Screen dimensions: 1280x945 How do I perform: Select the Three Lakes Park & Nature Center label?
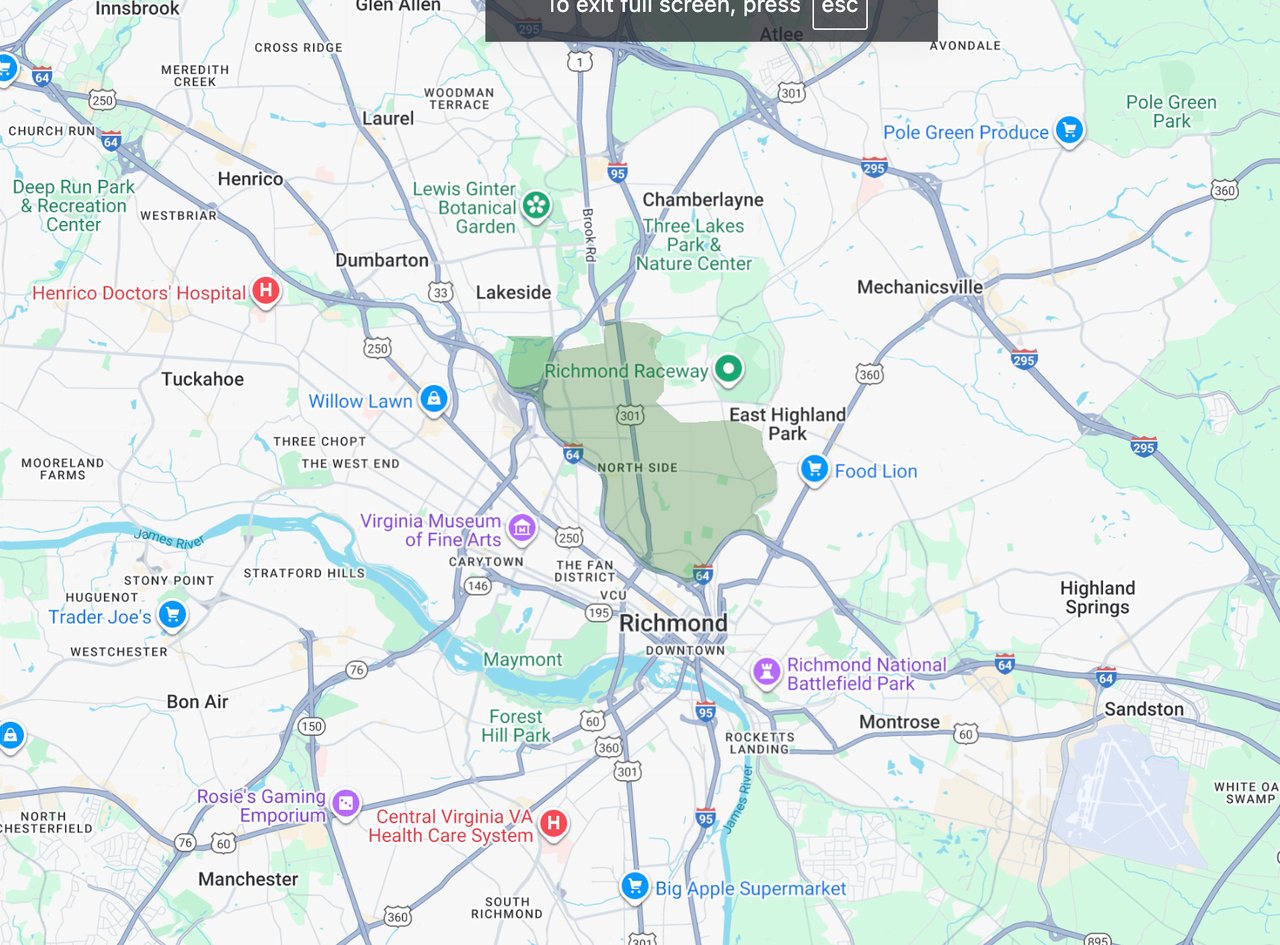tap(694, 245)
